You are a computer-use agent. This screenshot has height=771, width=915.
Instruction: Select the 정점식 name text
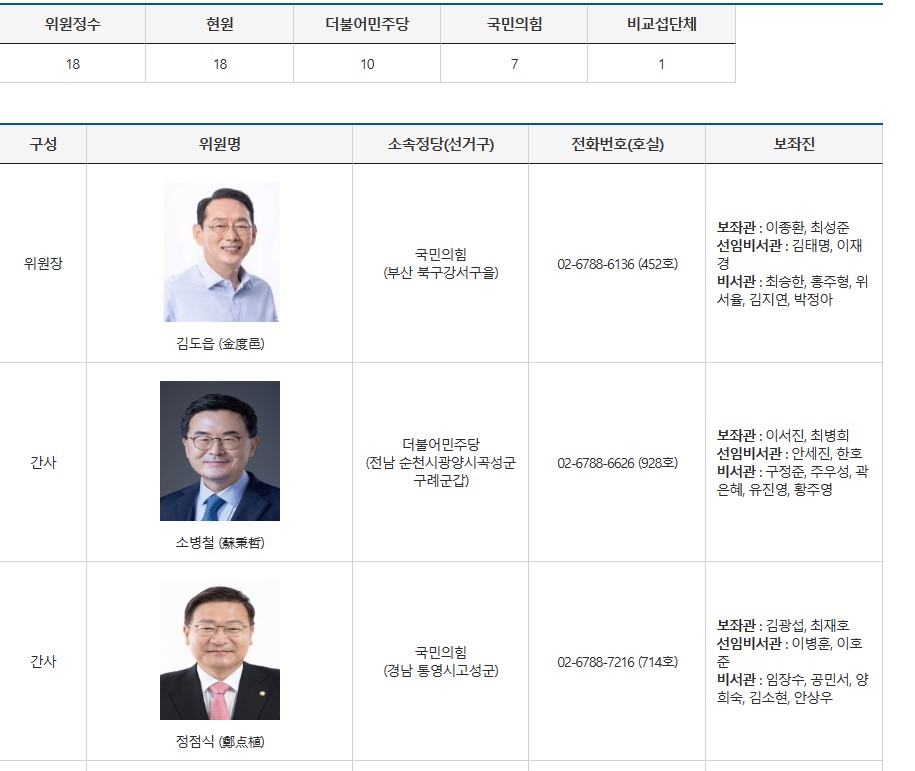(x=220, y=742)
